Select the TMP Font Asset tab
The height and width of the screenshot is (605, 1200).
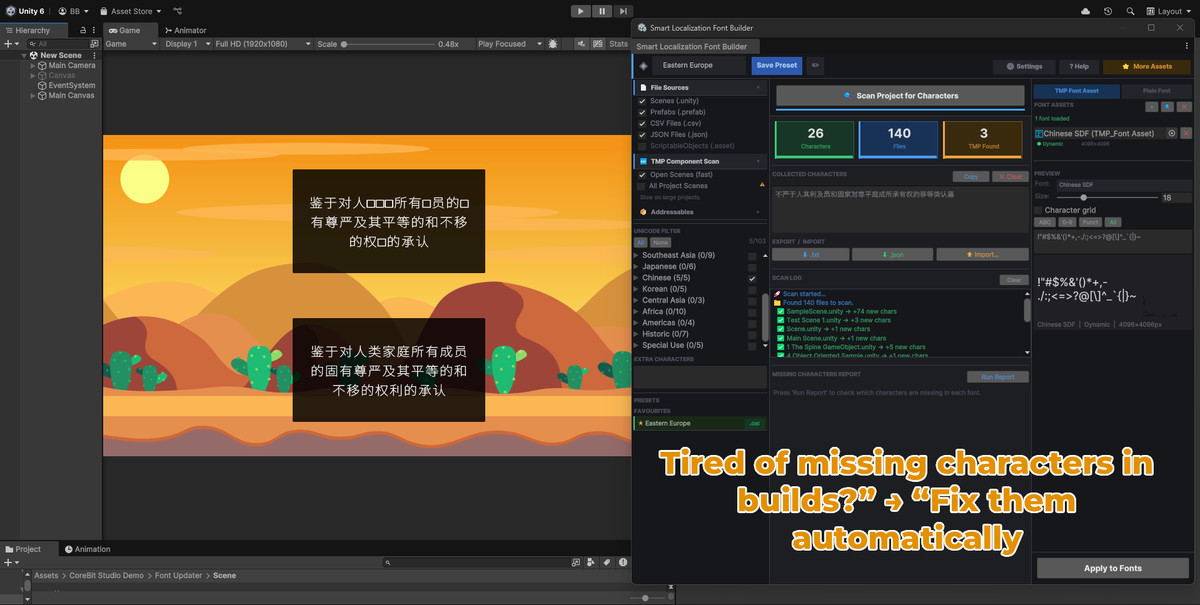pos(1076,91)
